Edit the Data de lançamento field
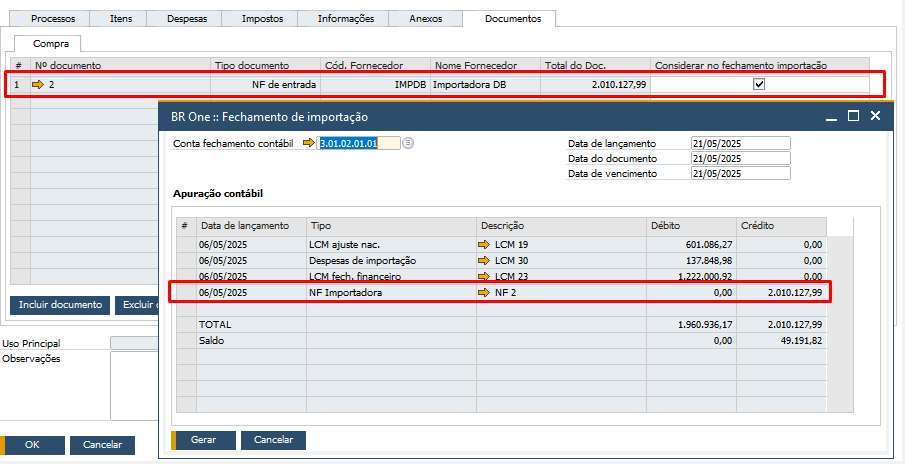 tap(741, 144)
